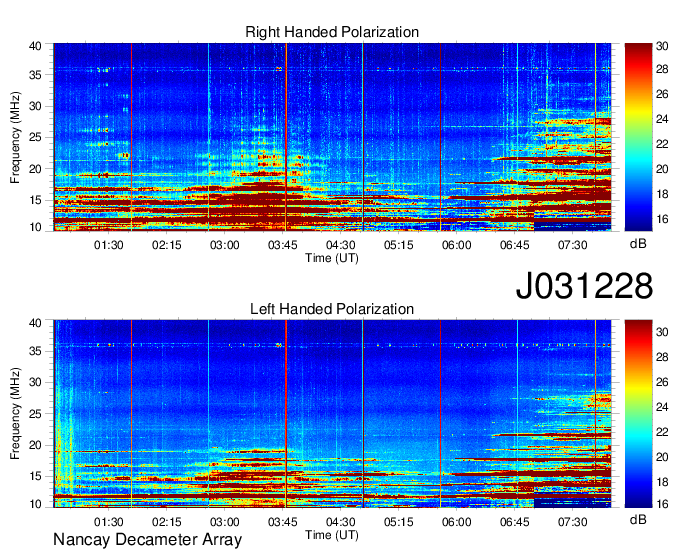Click "04:30" time tick on right-handed plot

[x=340, y=245]
